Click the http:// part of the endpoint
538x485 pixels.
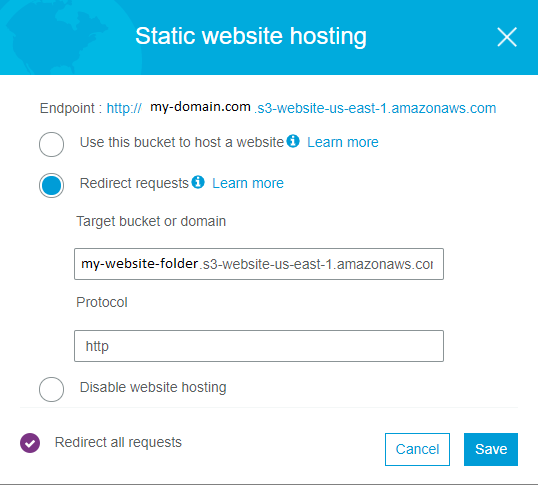click(124, 108)
